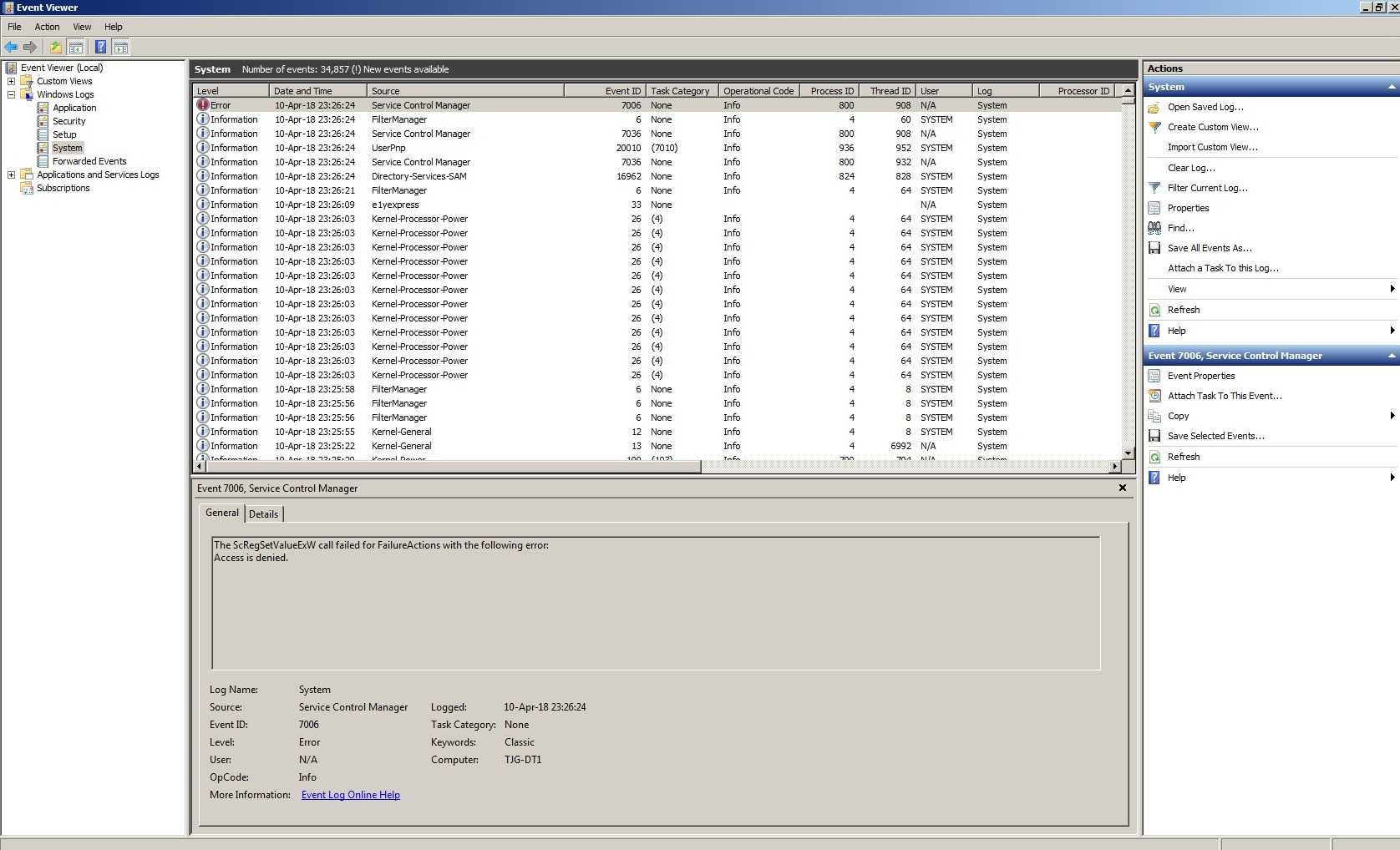Image resolution: width=1400 pixels, height=850 pixels.
Task: Click the Setup log icon in tree
Action: pyautogui.click(x=43, y=134)
